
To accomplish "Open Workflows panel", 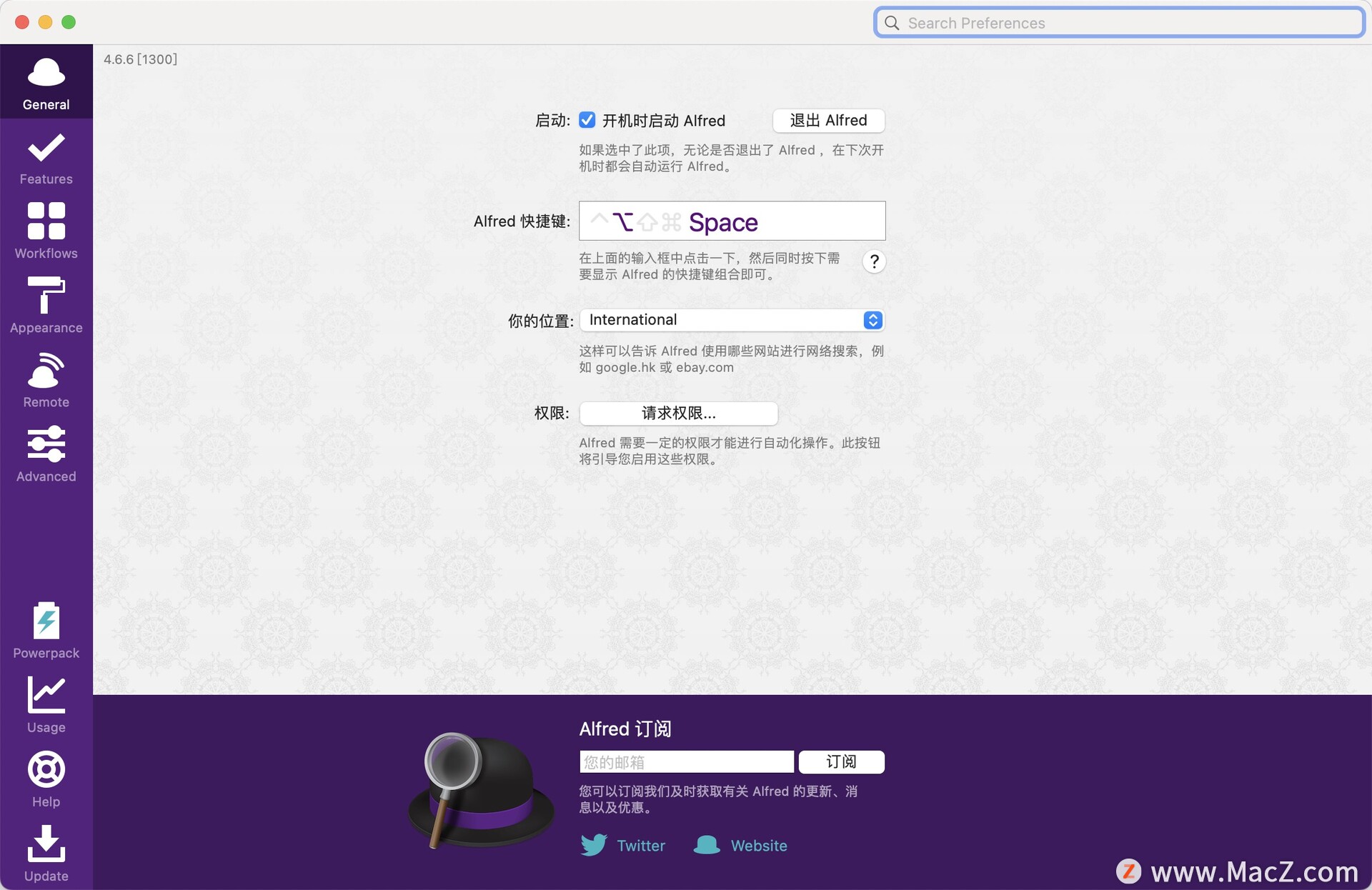I will click(45, 230).
